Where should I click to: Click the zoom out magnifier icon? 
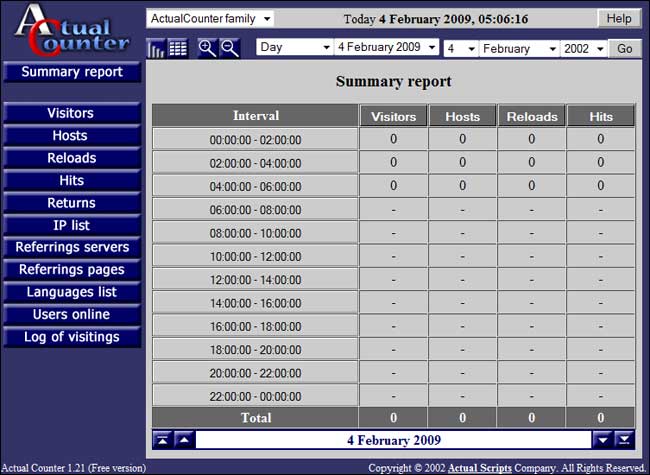click(230, 48)
